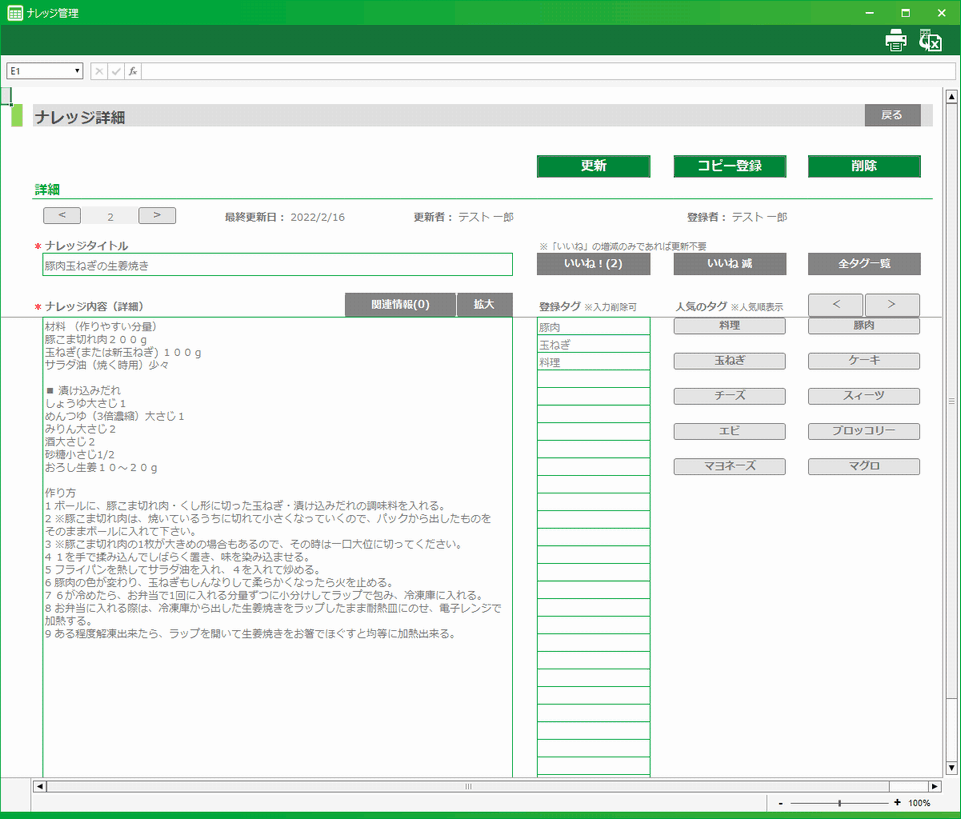Click the print icon in the toolbar
This screenshot has width=961, height=819.
[x=895, y=40]
